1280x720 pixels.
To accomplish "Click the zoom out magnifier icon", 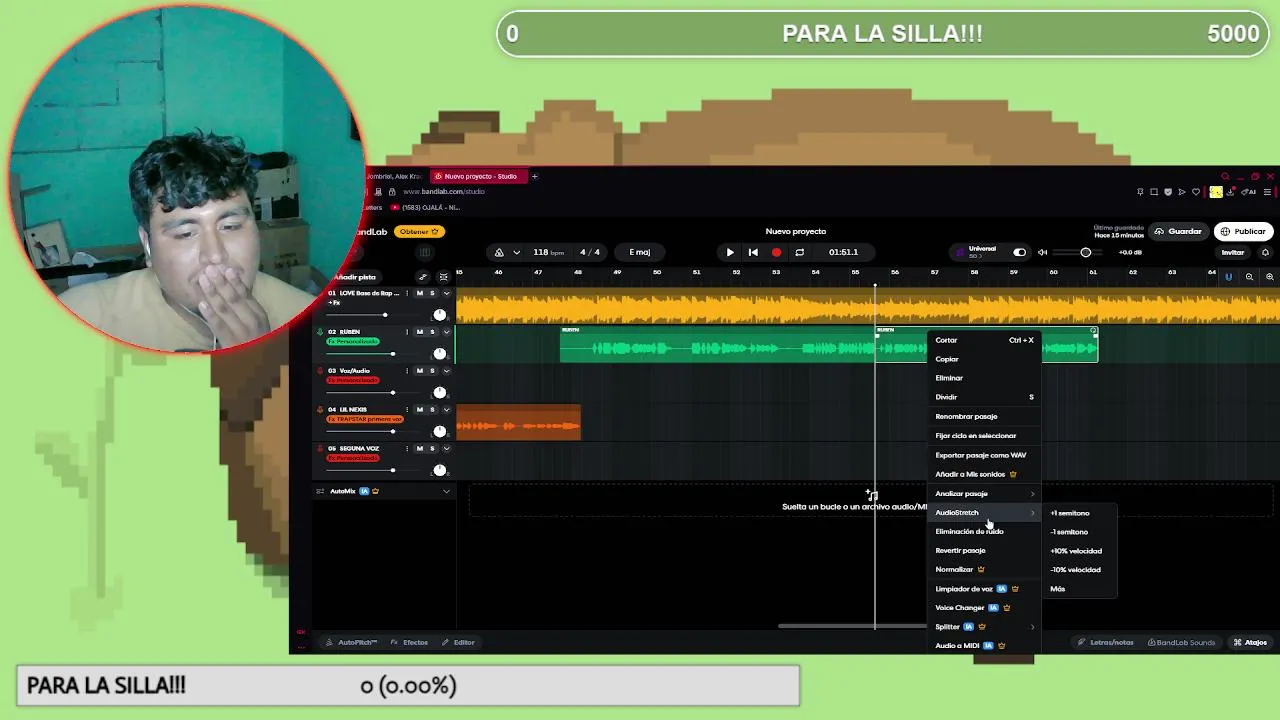I will click(1249, 277).
